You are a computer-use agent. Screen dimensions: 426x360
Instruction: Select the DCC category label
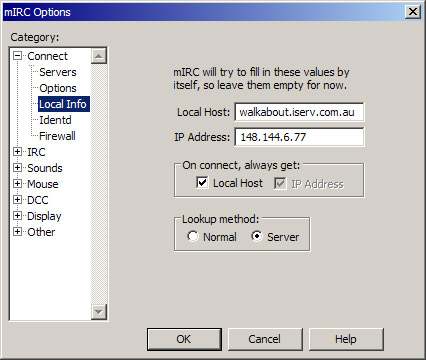(x=38, y=200)
